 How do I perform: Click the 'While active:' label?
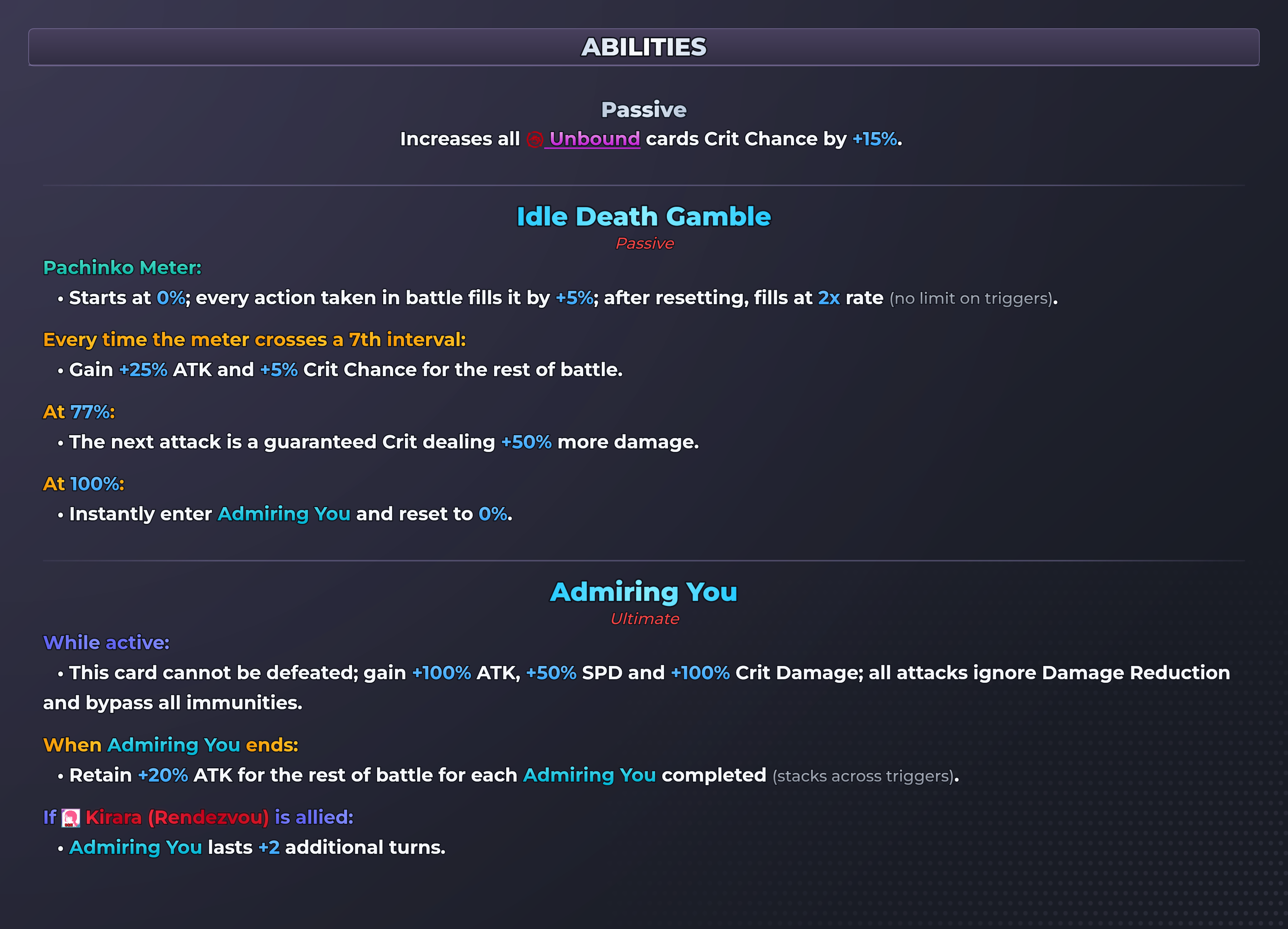[x=106, y=643]
